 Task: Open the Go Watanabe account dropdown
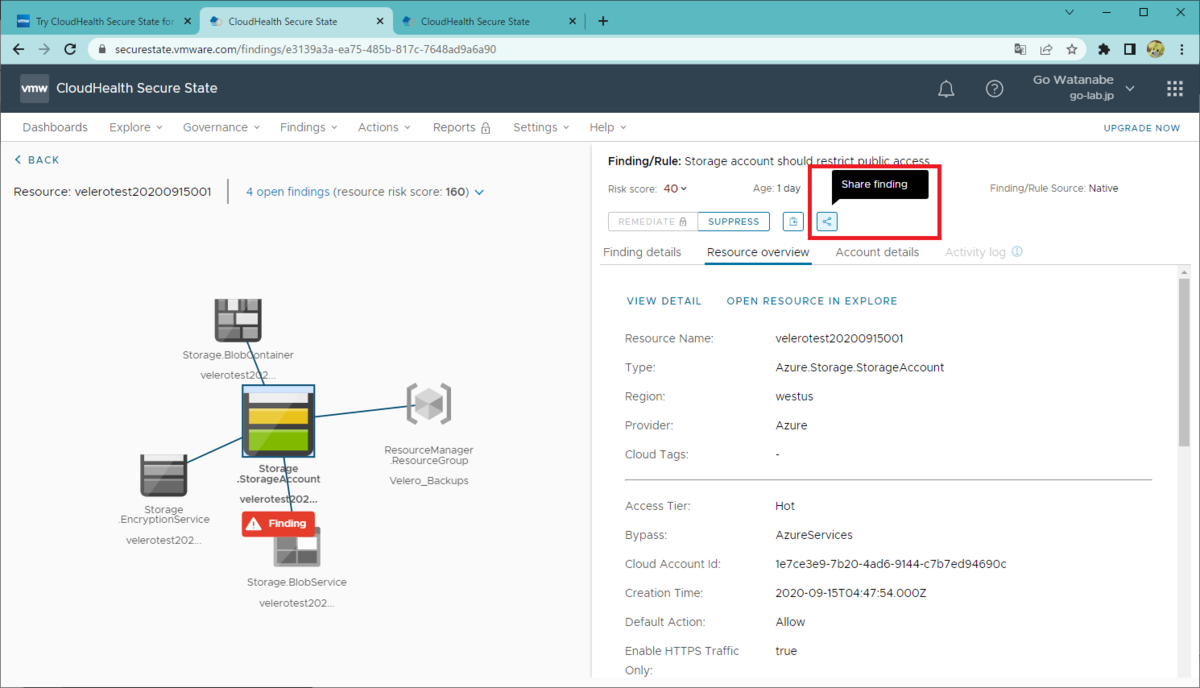(x=1084, y=88)
